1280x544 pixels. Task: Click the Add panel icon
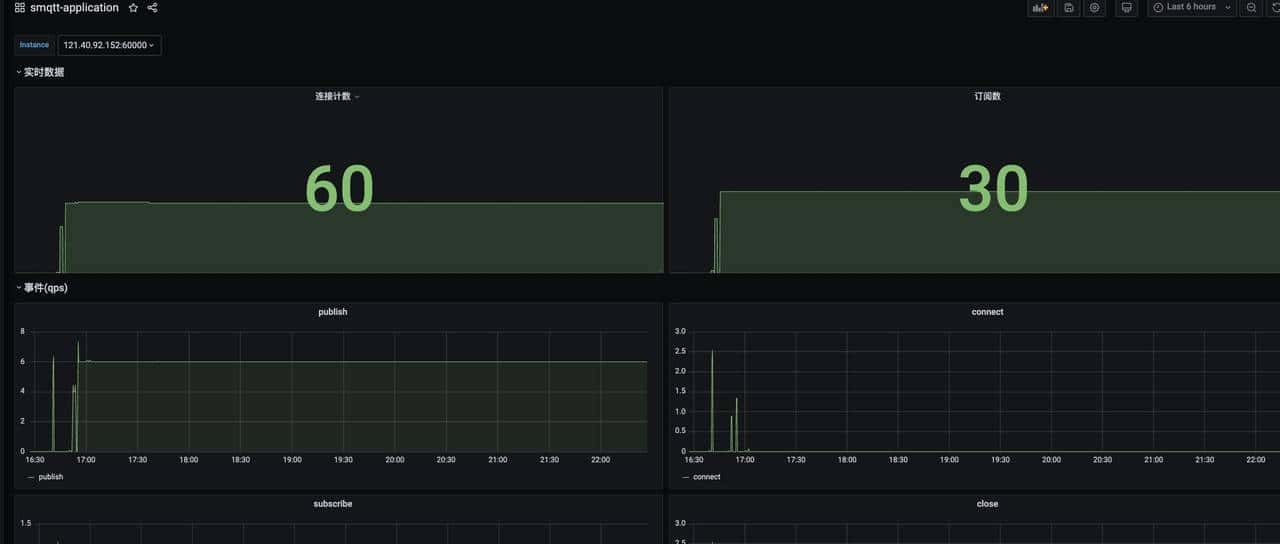pyautogui.click(x=1041, y=8)
